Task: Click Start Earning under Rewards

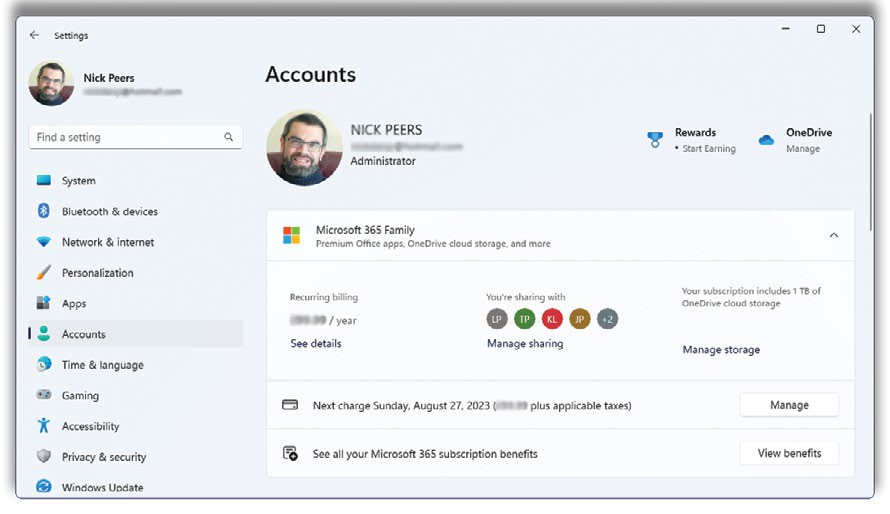Action: click(708, 149)
